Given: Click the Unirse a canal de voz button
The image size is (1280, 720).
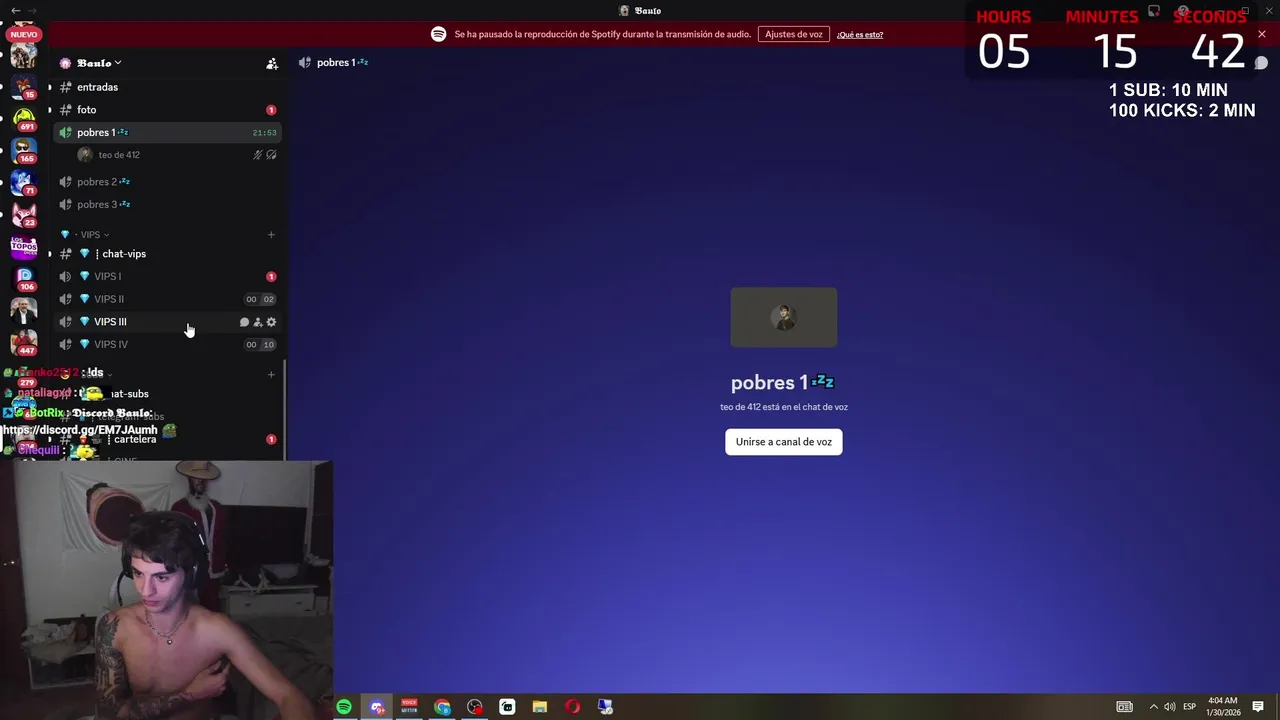Looking at the screenshot, I should (x=784, y=442).
